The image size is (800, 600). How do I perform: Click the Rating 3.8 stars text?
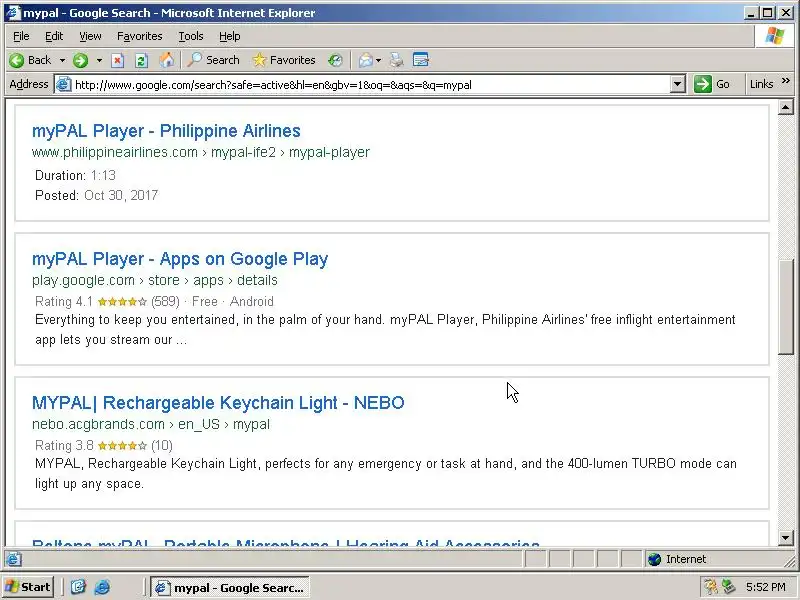pos(104,445)
